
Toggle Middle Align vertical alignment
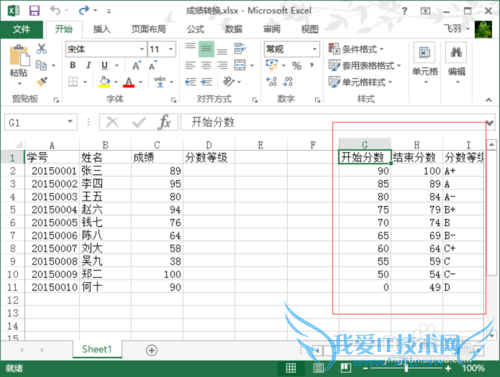tap(206, 49)
